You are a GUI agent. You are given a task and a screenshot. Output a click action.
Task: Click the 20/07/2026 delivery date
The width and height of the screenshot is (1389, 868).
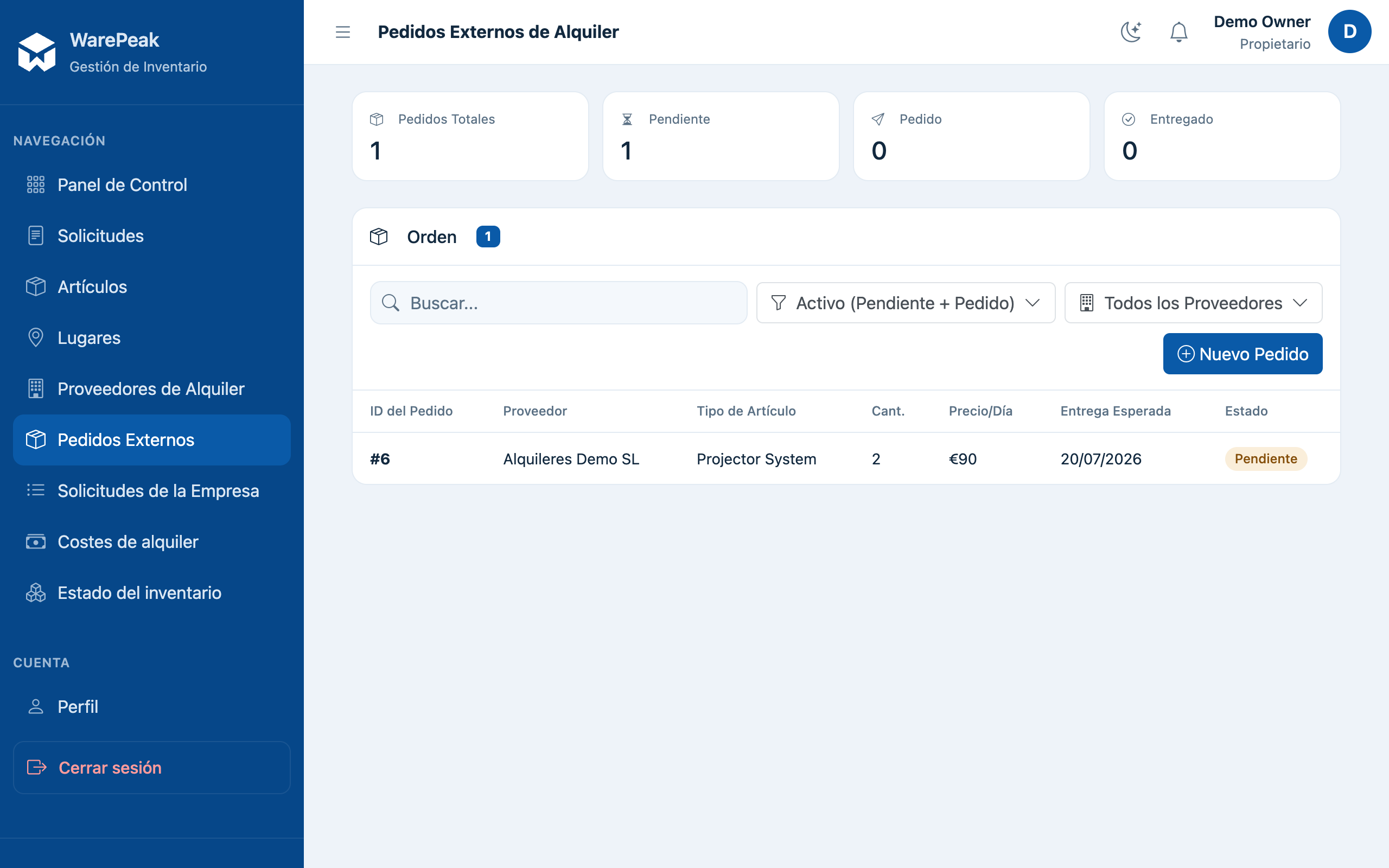[1101, 459]
